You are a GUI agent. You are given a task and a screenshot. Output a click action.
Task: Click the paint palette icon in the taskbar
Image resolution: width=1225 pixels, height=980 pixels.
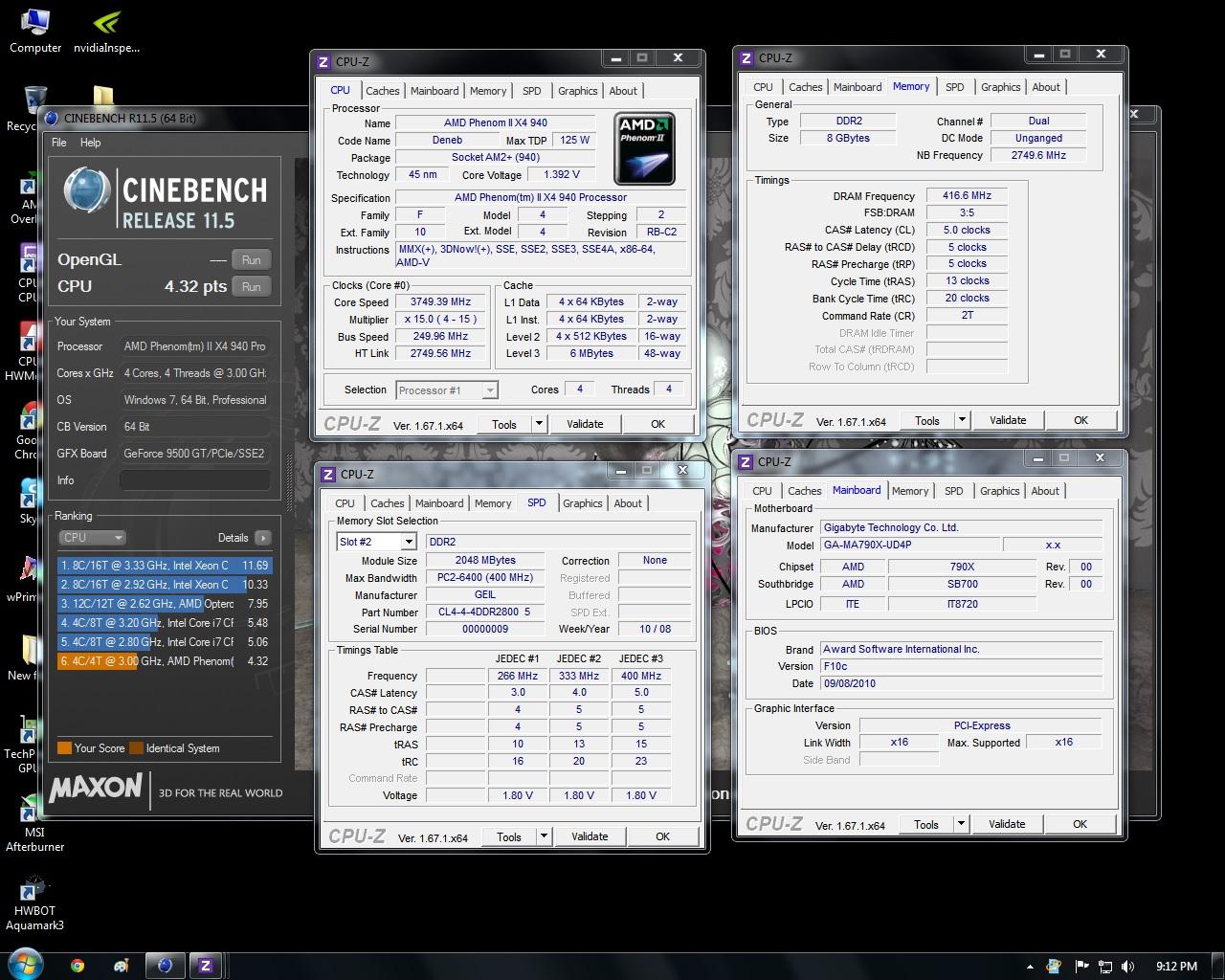[121, 965]
